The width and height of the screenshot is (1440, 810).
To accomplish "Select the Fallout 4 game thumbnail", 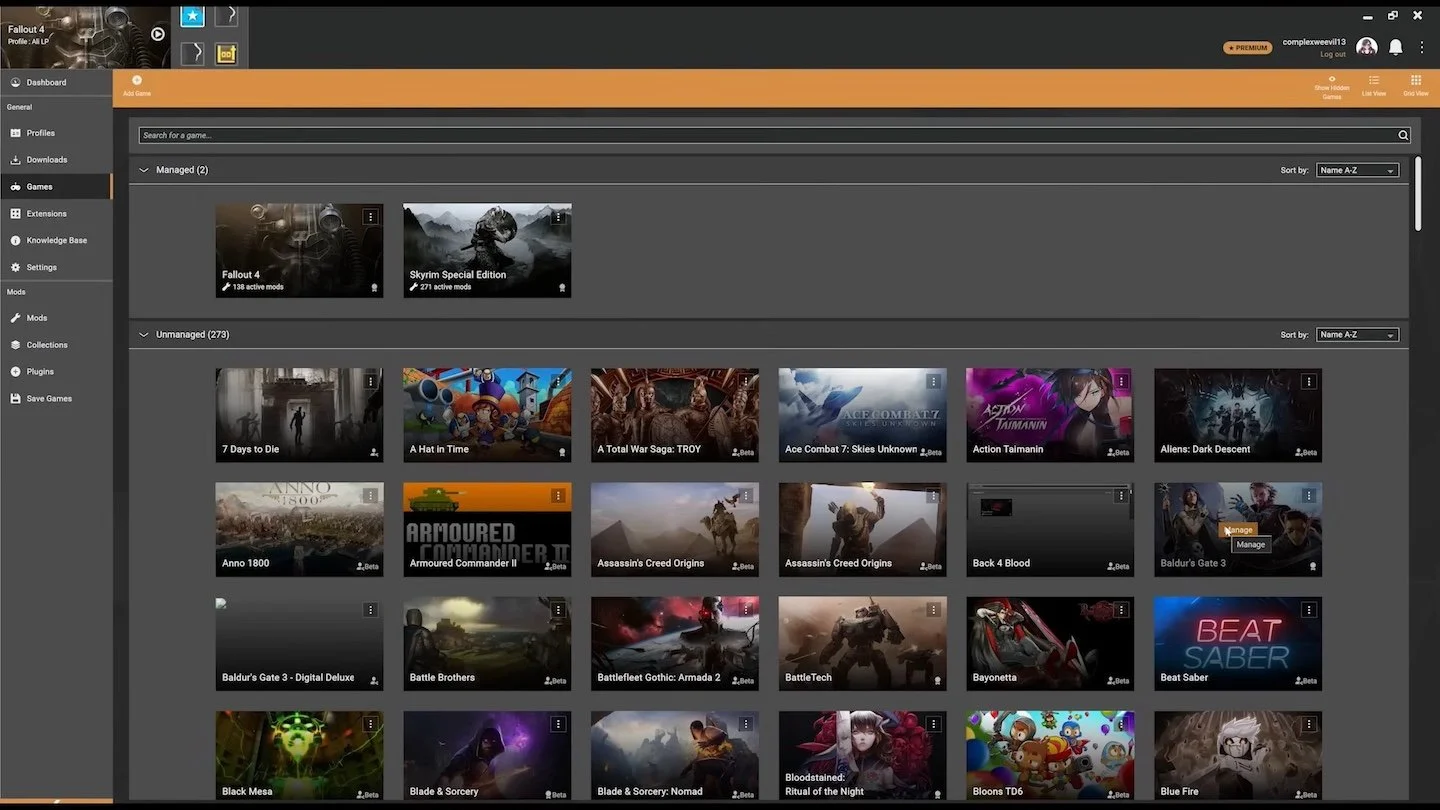I will click(299, 250).
